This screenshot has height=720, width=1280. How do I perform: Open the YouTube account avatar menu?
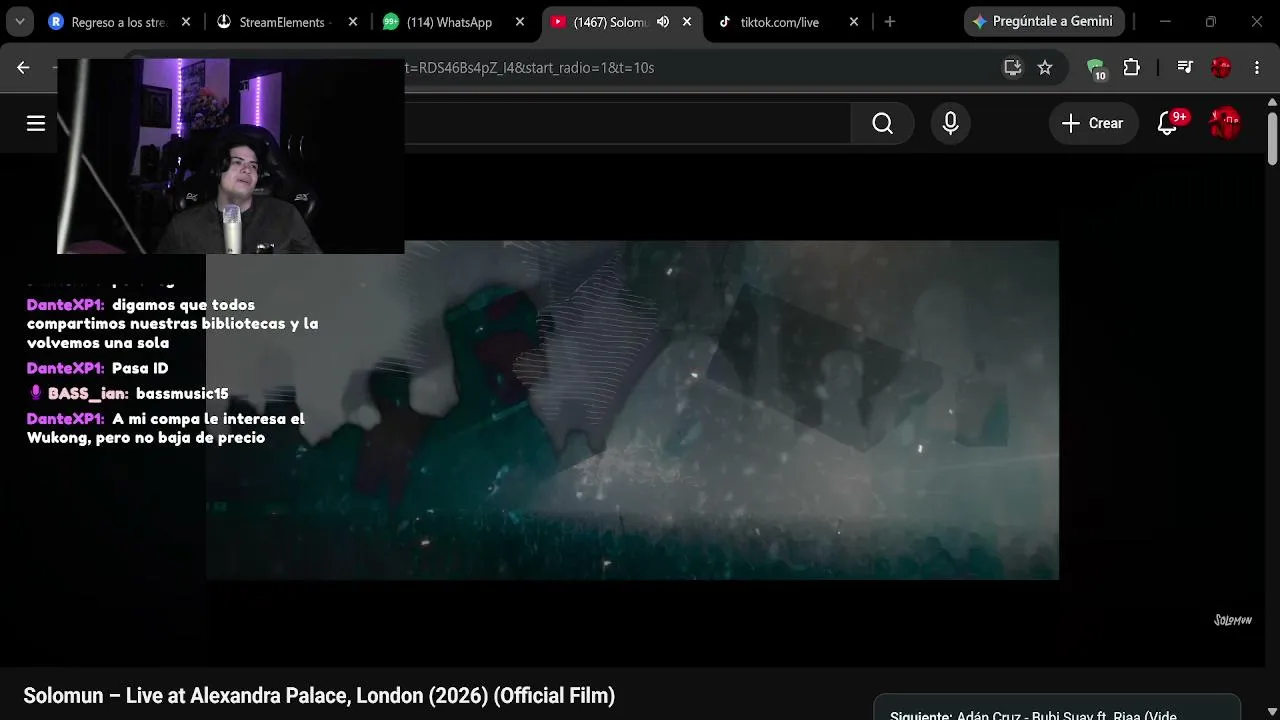[x=1225, y=123]
